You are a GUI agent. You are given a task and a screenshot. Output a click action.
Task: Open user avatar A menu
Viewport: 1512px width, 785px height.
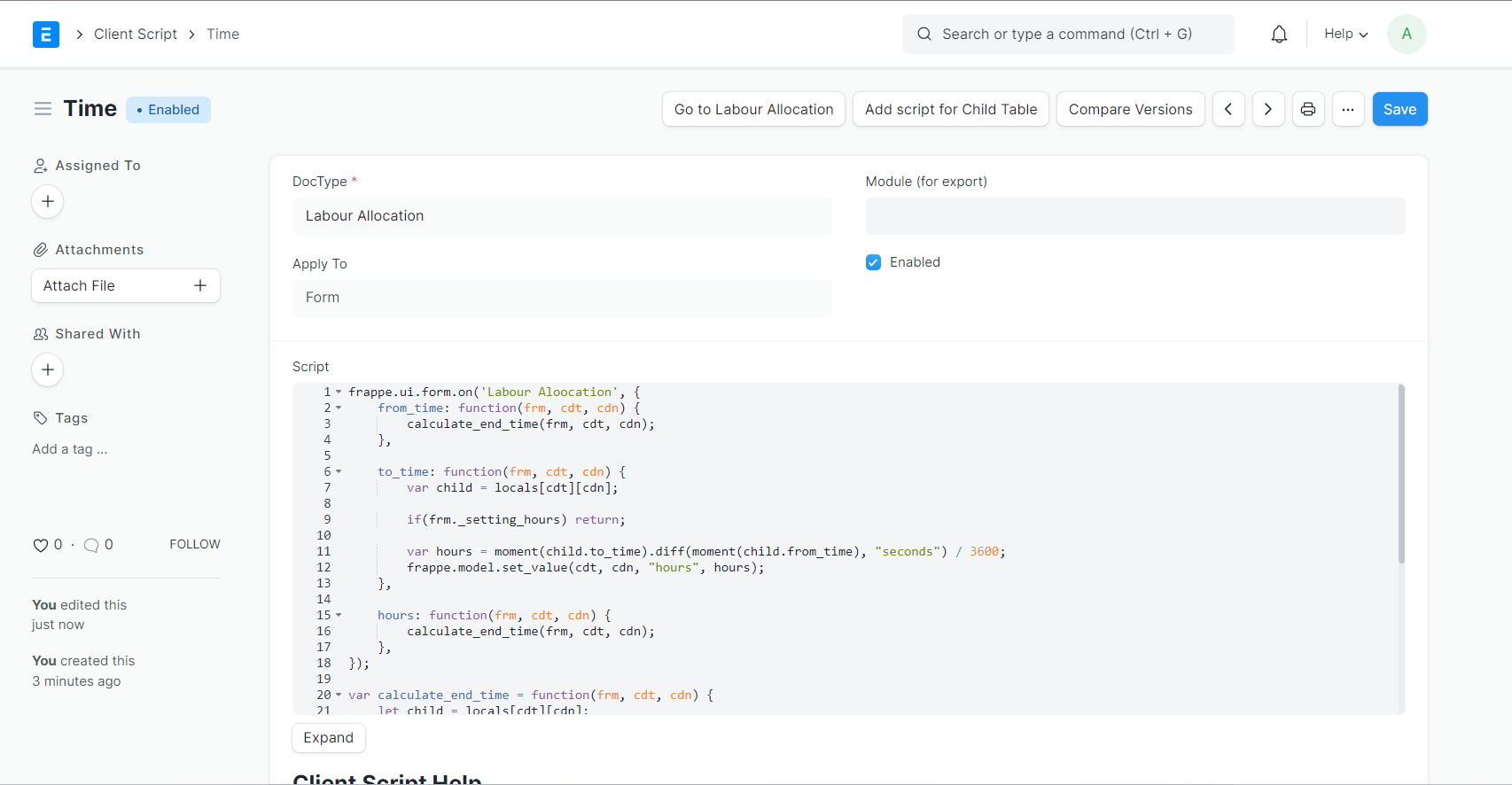tap(1407, 34)
